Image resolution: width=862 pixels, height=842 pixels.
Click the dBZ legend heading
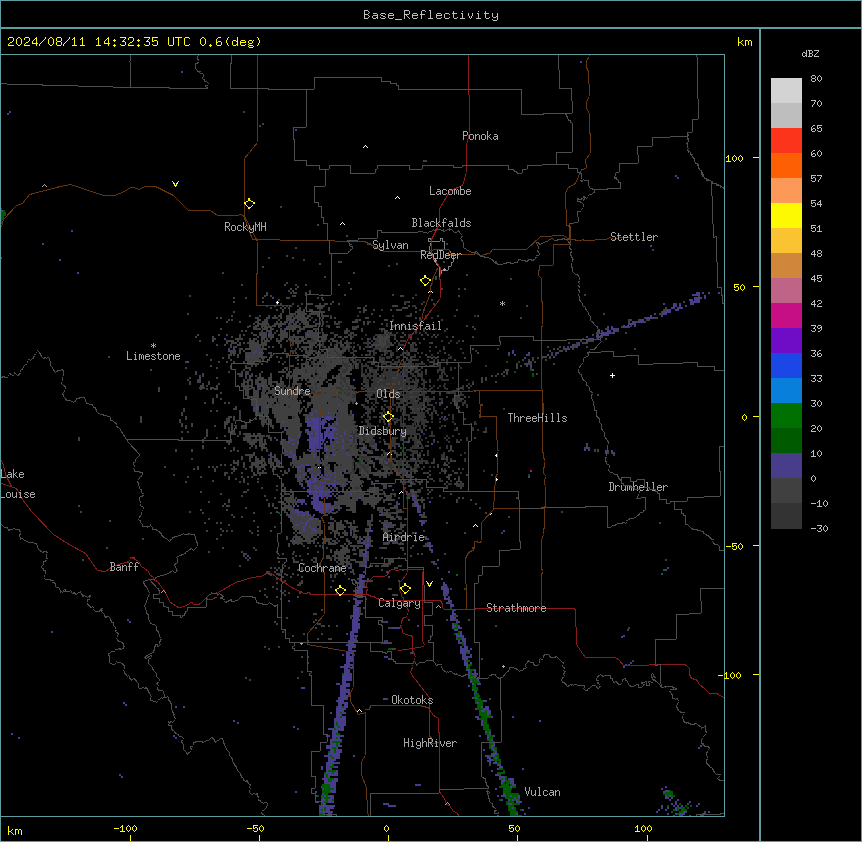coord(810,53)
